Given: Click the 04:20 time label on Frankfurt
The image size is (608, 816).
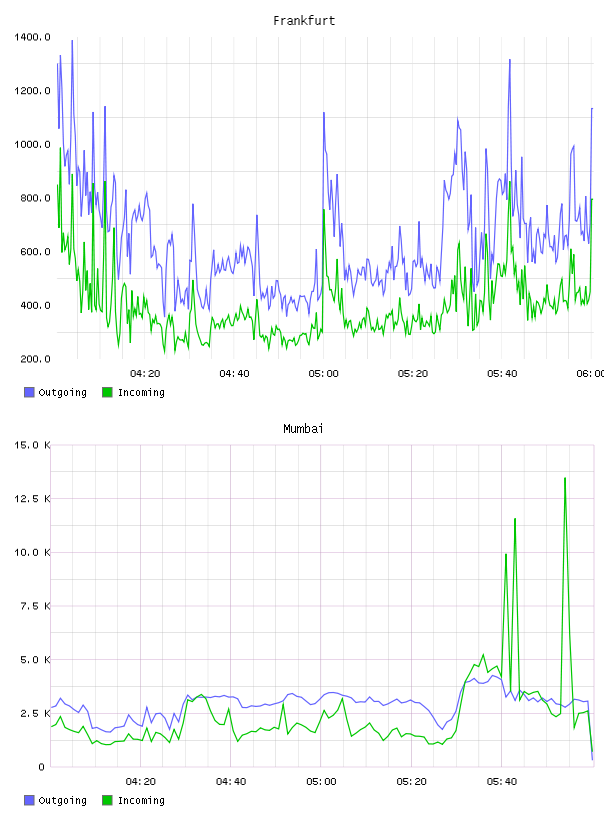Looking at the screenshot, I should (145, 374).
